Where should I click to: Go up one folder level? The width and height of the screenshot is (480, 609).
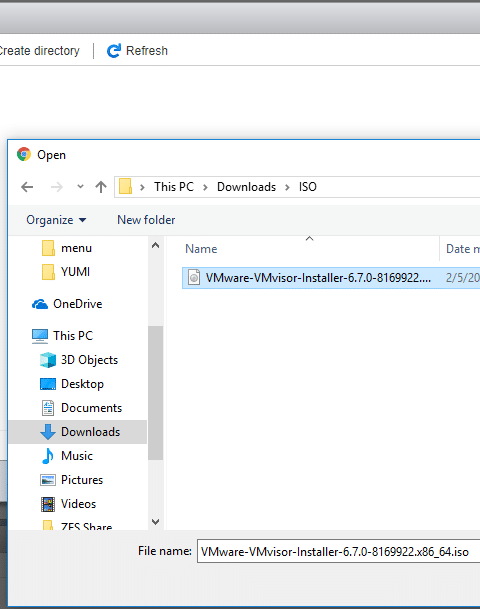101,187
